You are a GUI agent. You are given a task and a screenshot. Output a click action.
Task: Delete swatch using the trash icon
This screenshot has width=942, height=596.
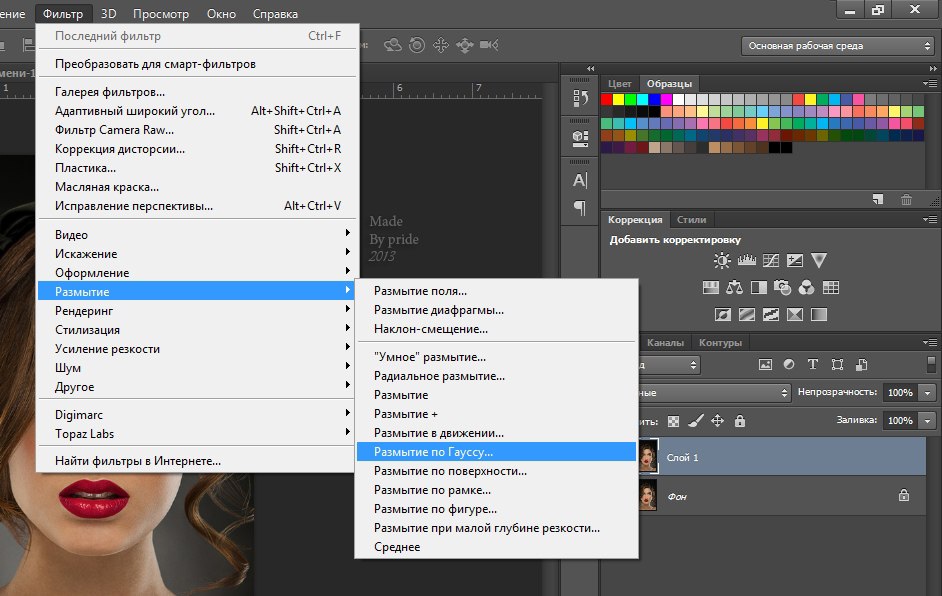point(906,200)
